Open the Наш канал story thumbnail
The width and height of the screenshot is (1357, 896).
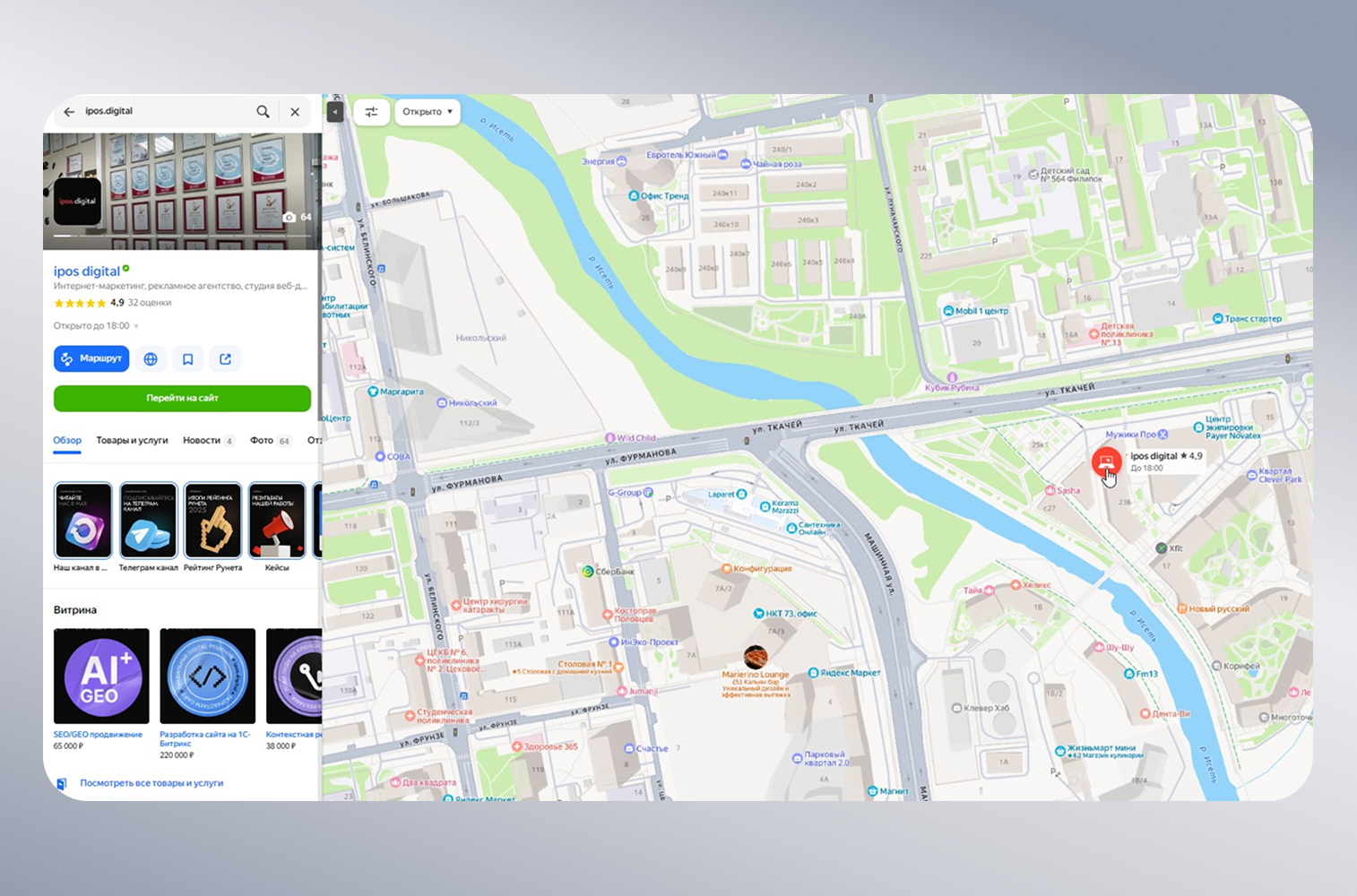click(x=82, y=521)
